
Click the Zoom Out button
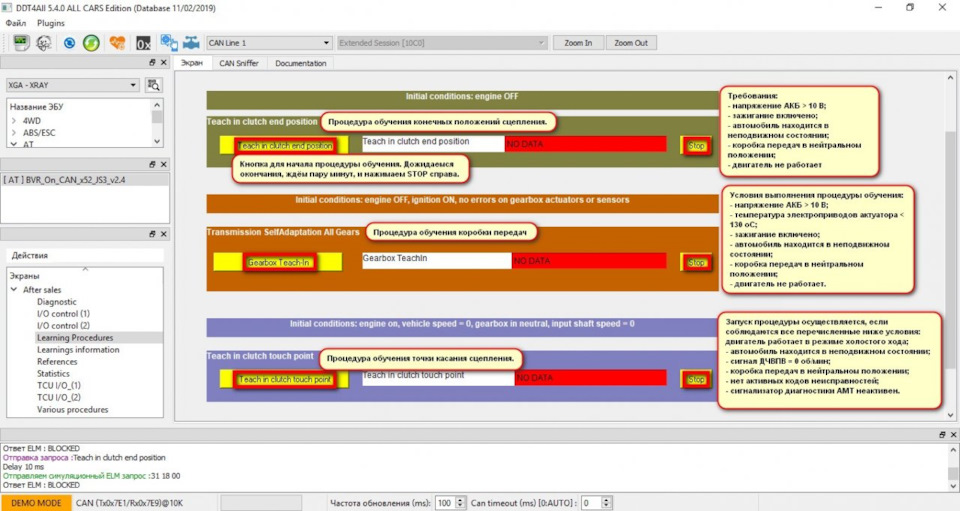point(631,43)
